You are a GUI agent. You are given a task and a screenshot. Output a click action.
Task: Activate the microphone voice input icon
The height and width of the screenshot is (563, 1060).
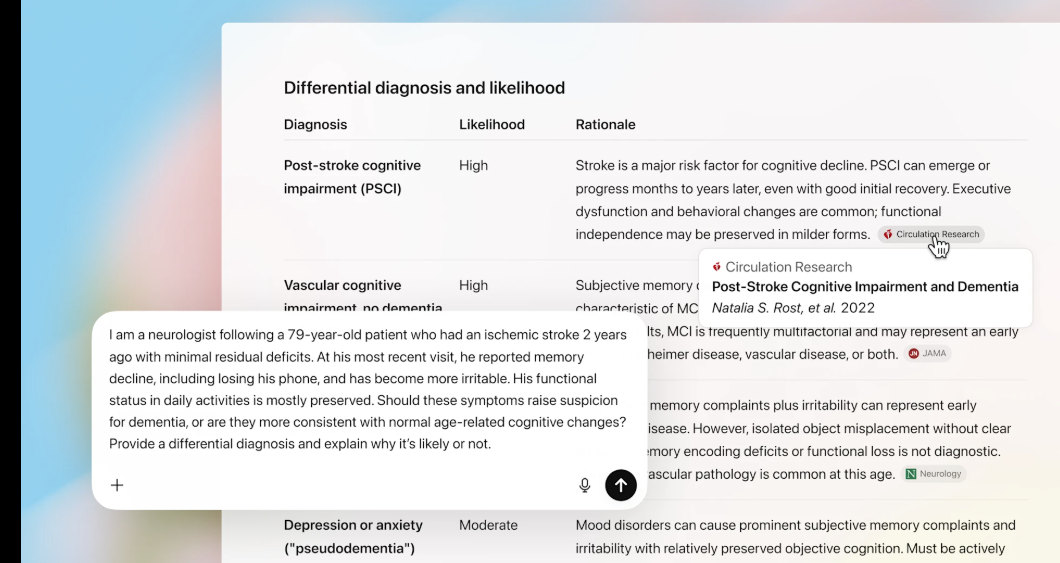coord(585,485)
